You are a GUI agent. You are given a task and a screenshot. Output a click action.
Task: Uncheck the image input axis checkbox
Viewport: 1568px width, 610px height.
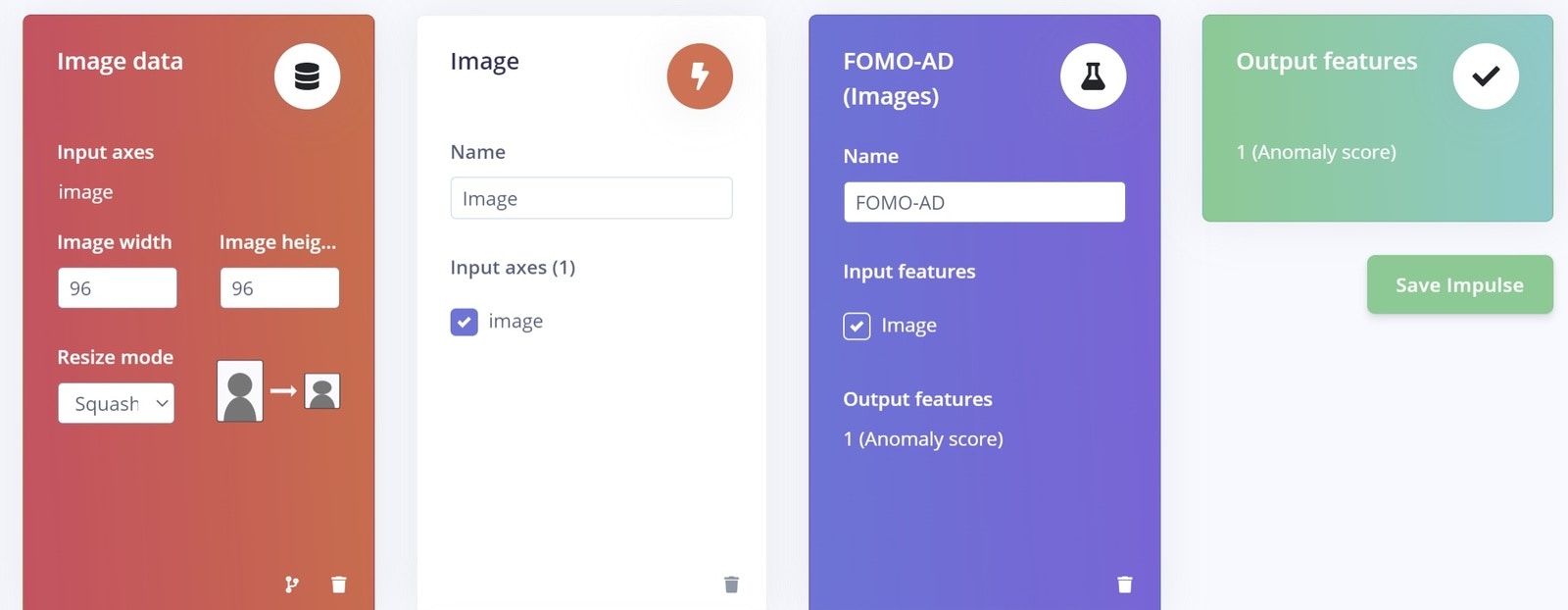[x=465, y=322]
